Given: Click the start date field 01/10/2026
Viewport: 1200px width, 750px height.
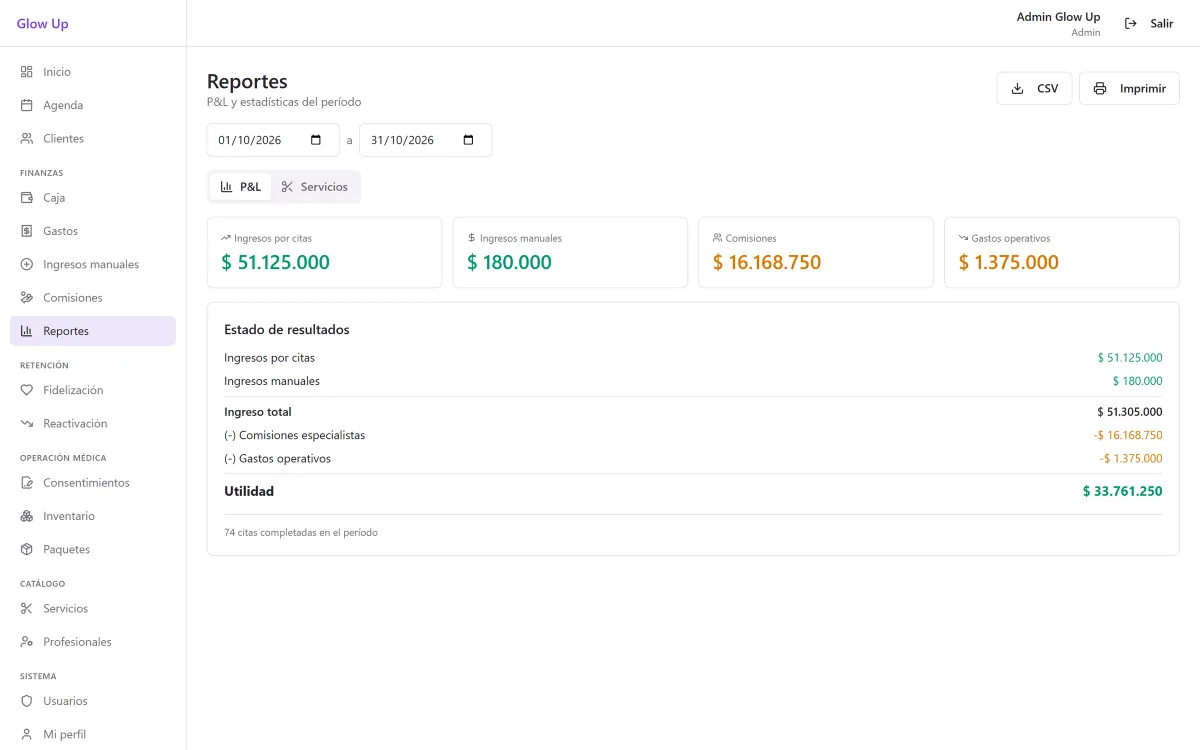Looking at the screenshot, I should click(x=273, y=140).
